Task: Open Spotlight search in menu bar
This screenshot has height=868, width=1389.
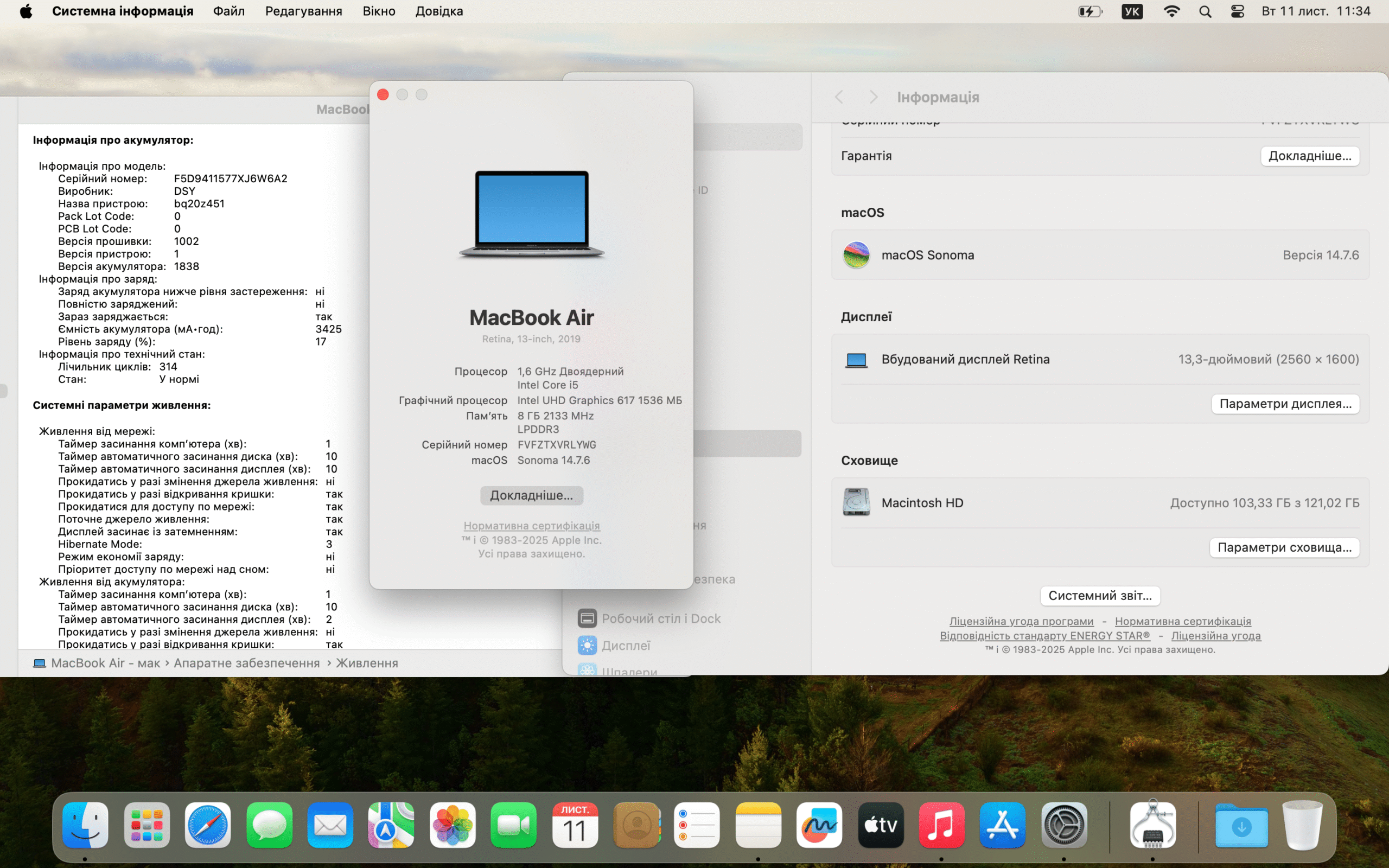Action: coord(1205,11)
